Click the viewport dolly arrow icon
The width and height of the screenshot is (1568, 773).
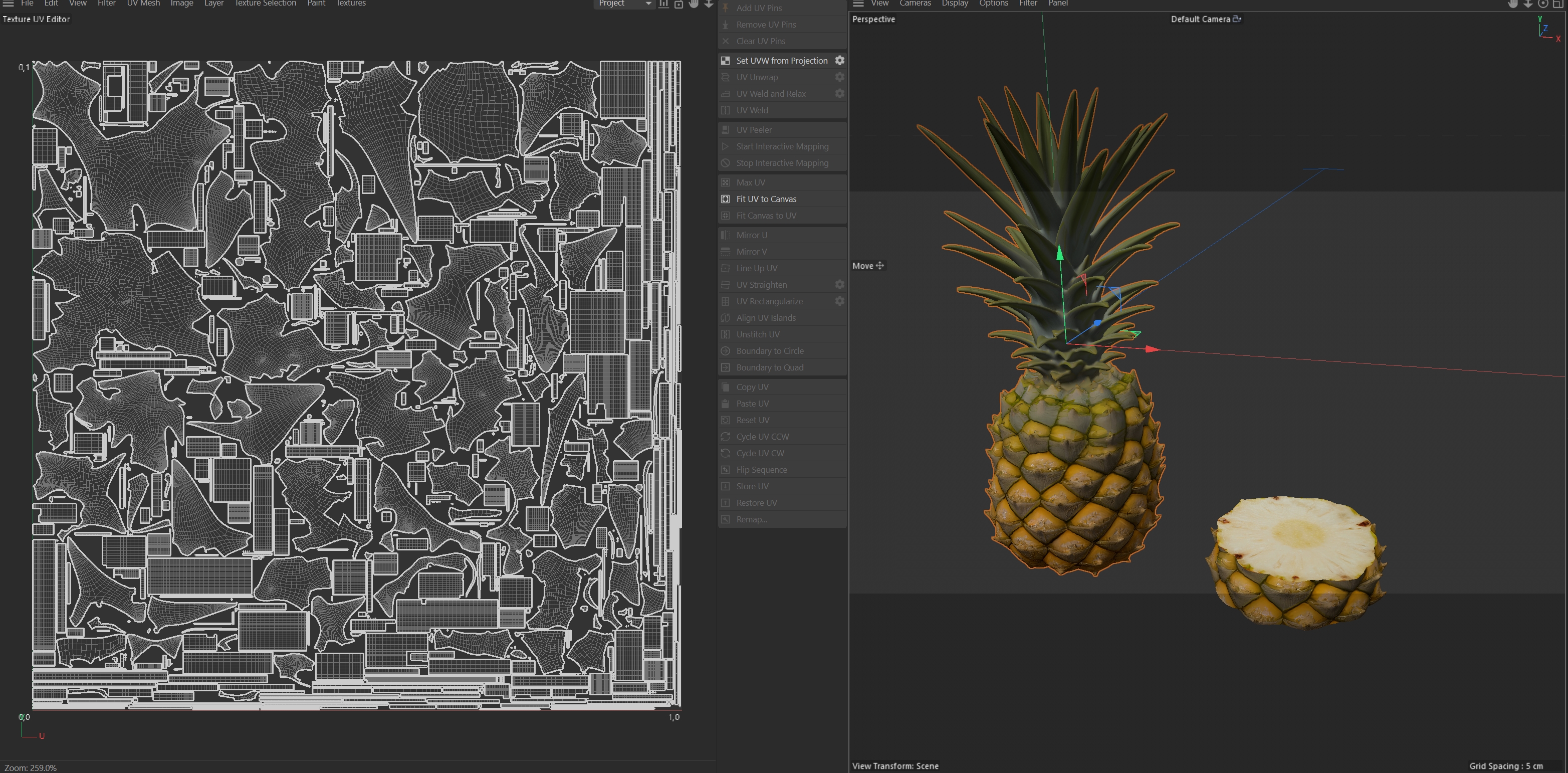[x=1528, y=4]
